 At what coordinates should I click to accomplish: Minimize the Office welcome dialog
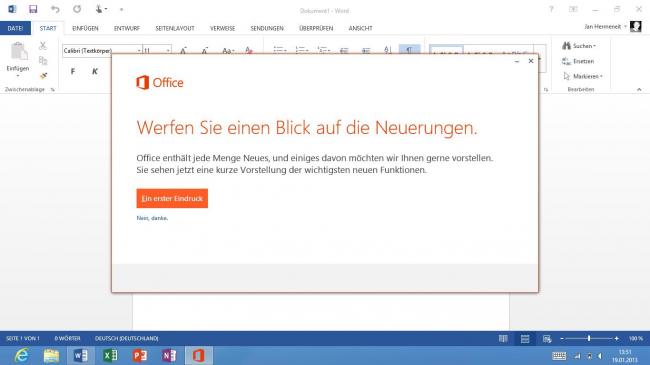(517, 61)
